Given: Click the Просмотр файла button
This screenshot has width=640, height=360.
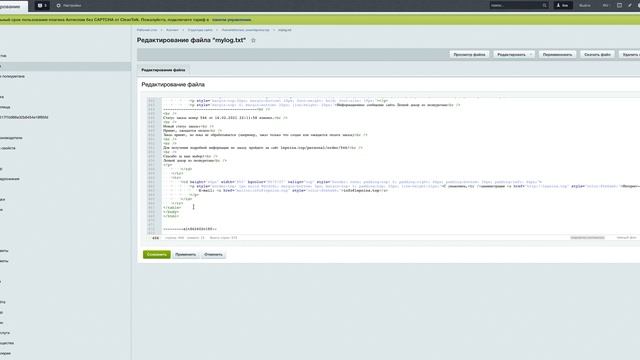Looking at the screenshot, I should 469,54.
